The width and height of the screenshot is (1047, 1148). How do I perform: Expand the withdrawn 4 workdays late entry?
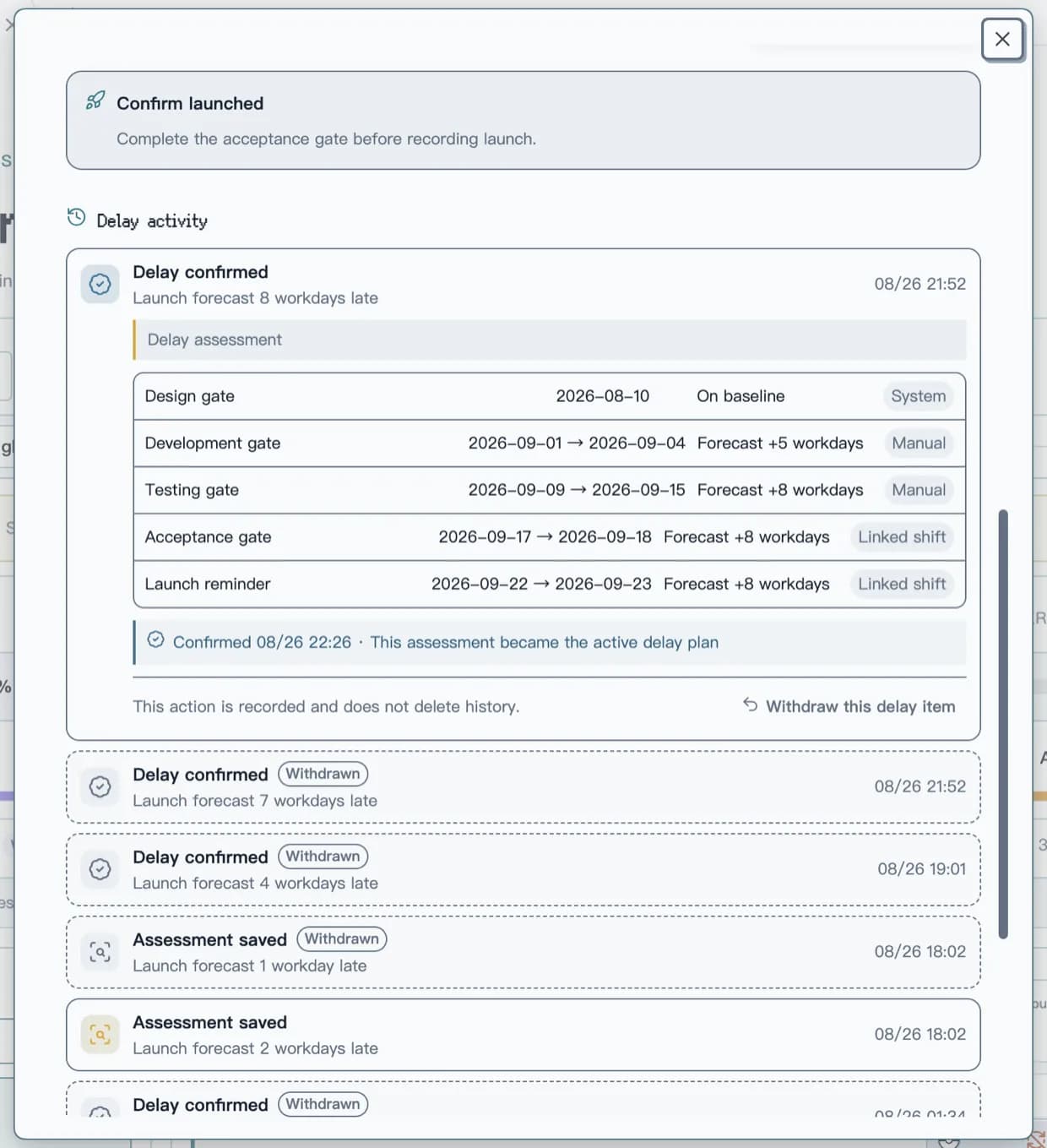(523, 870)
